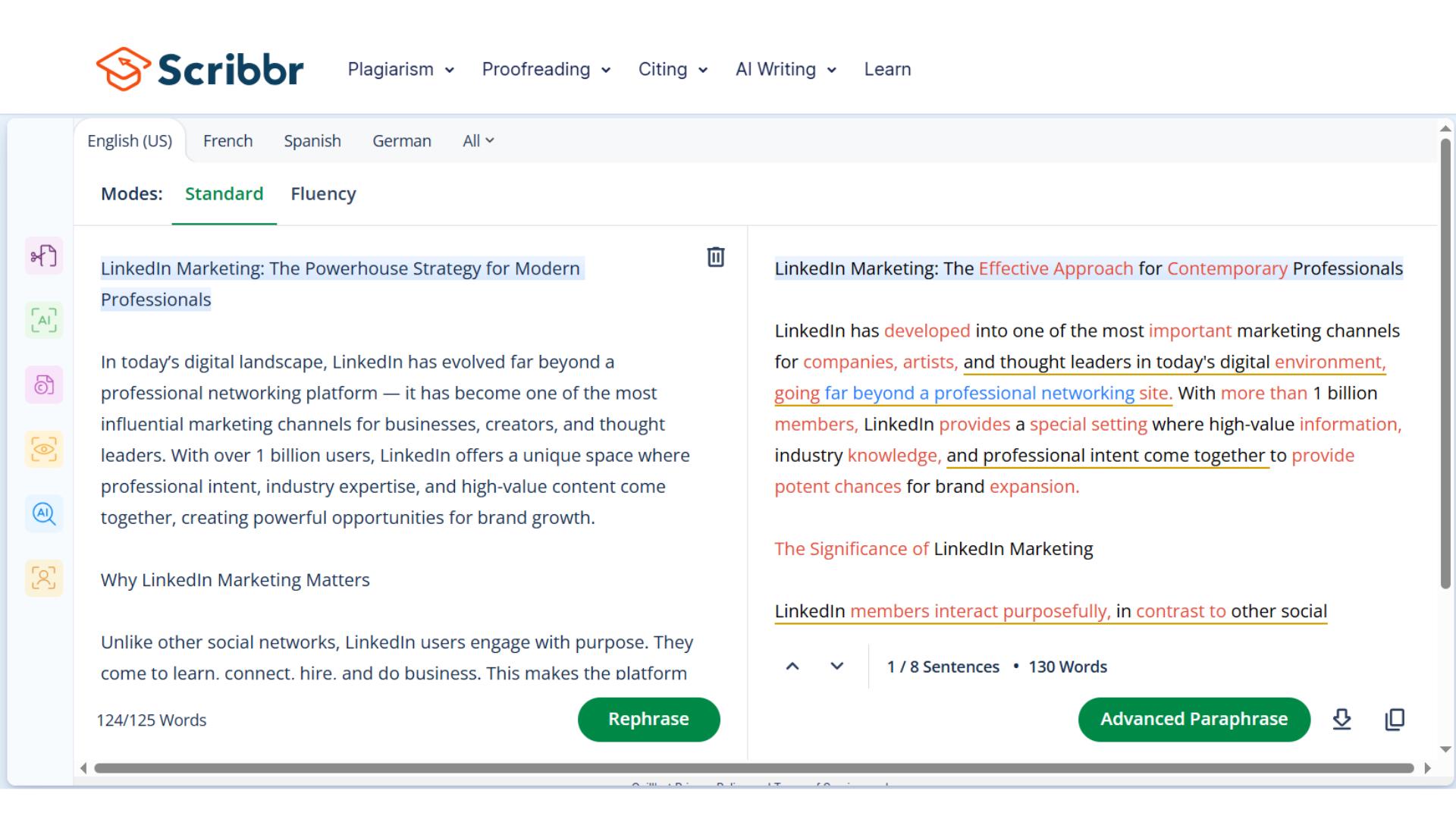The image size is (1456, 819).
Task: Go to next sentence with down chevron
Action: tap(836, 667)
